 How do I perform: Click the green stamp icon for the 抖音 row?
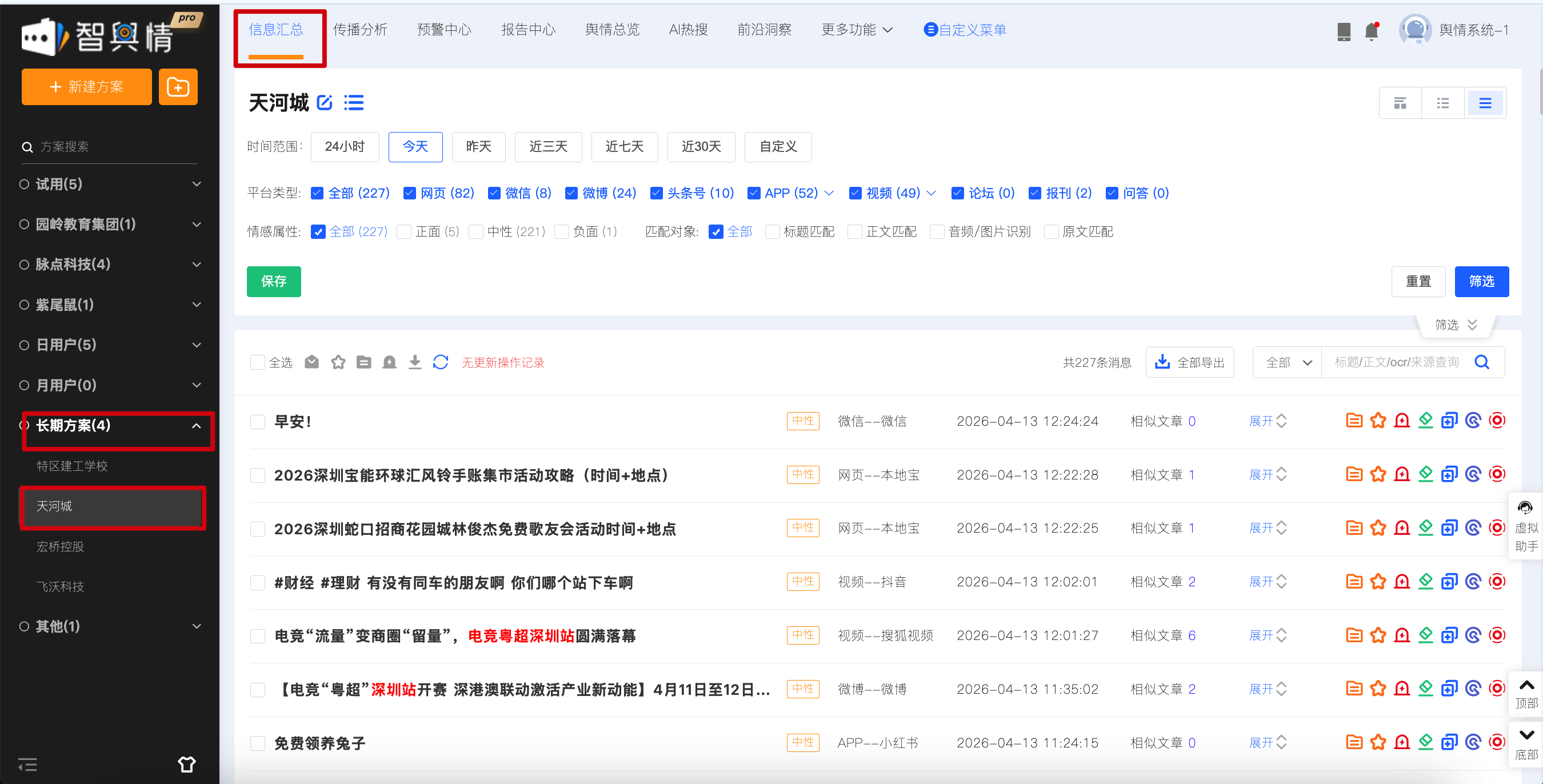point(1426,581)
